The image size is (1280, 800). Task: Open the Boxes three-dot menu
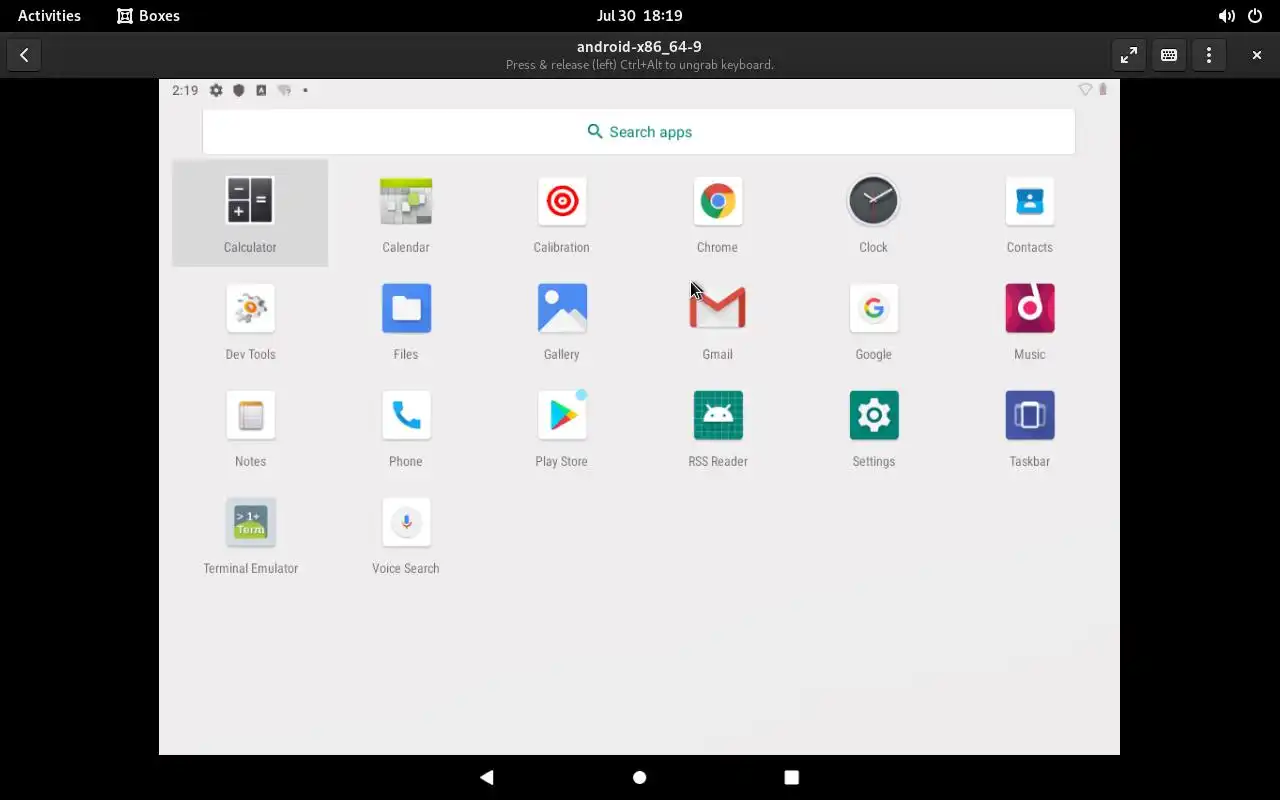pos(1209,55)
